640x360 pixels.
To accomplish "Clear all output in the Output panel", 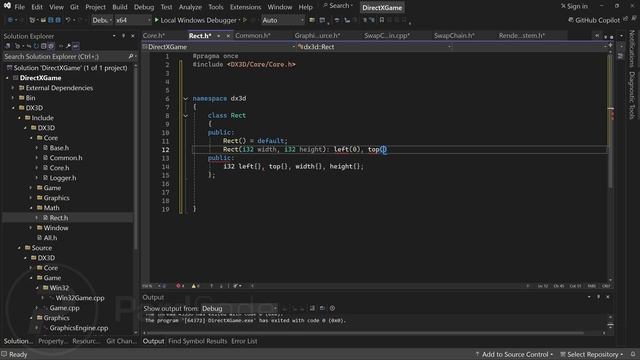I will [x=312, y=308].
